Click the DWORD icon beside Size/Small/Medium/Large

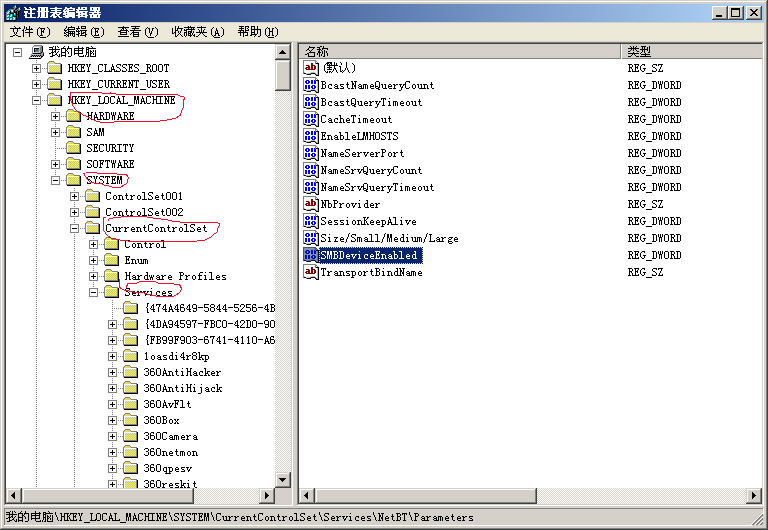tap(311, 238)
